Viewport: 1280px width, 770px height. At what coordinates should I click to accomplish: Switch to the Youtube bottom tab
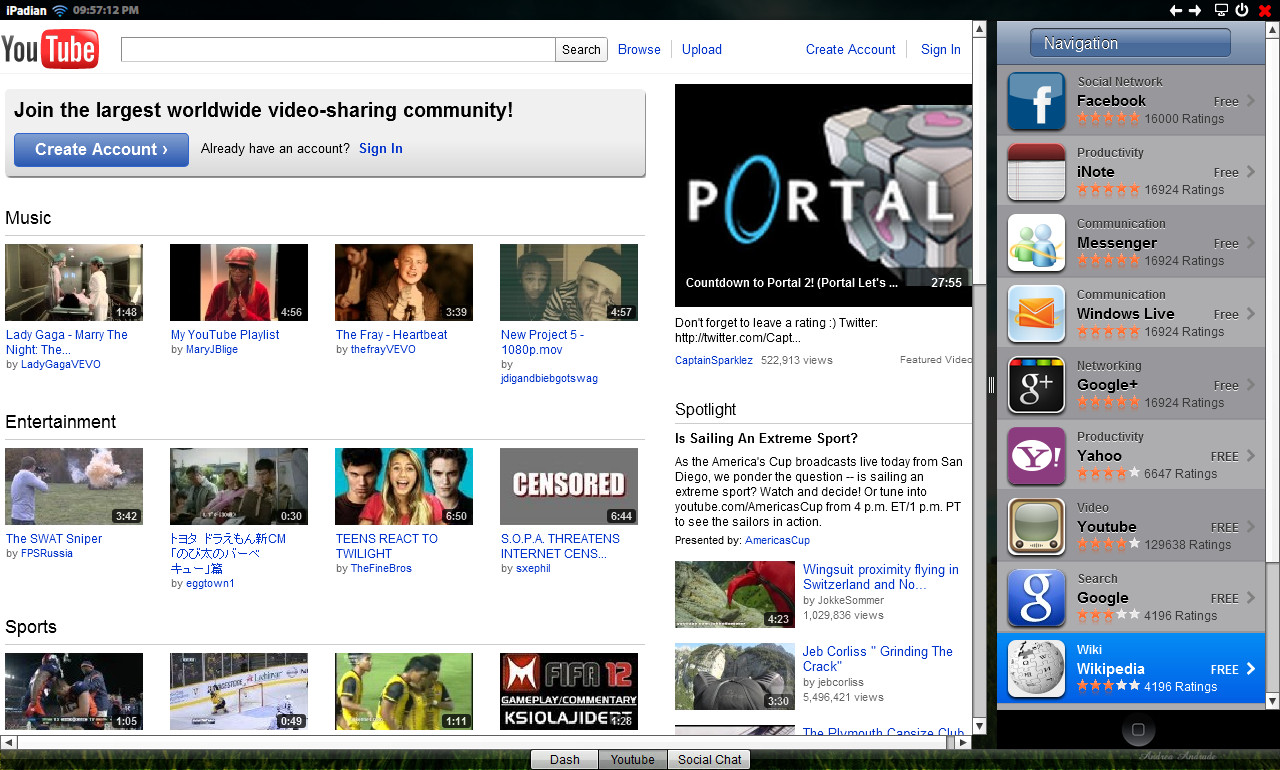point(632,759)
